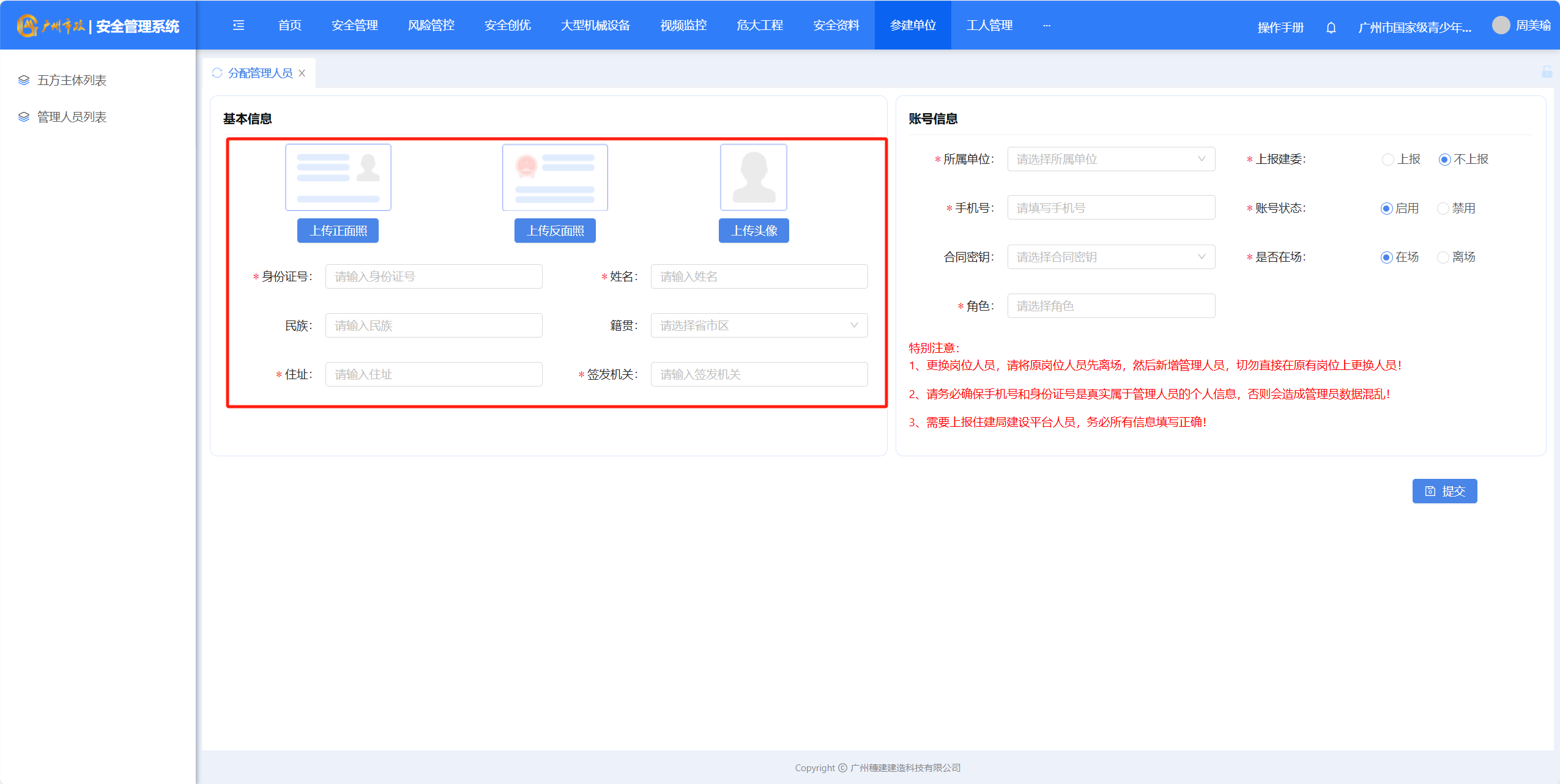
Task: Close the 分配管理人员 tab
Action: click(x=302, y=73)
